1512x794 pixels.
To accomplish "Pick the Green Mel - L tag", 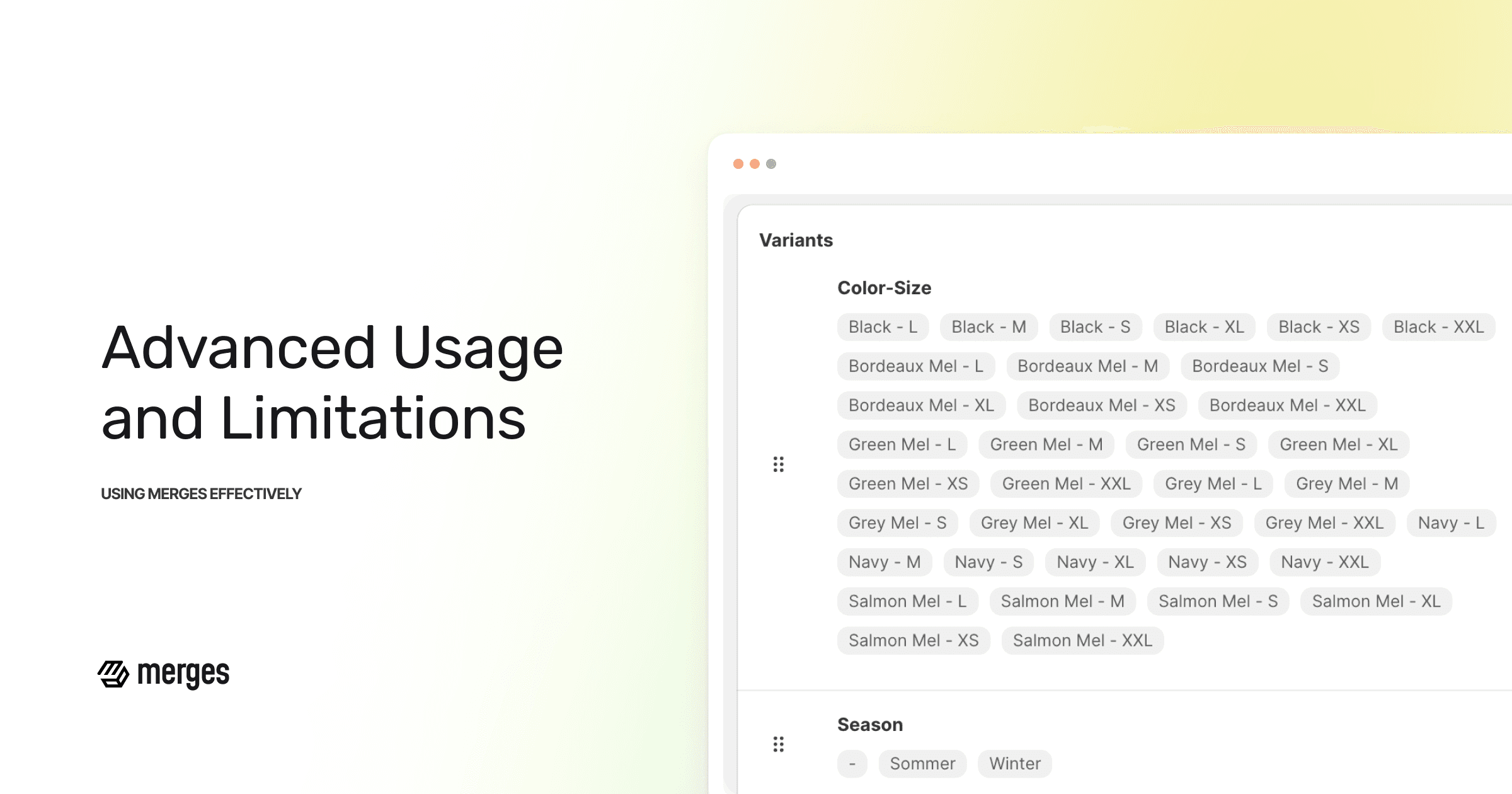I will point(902,444).
